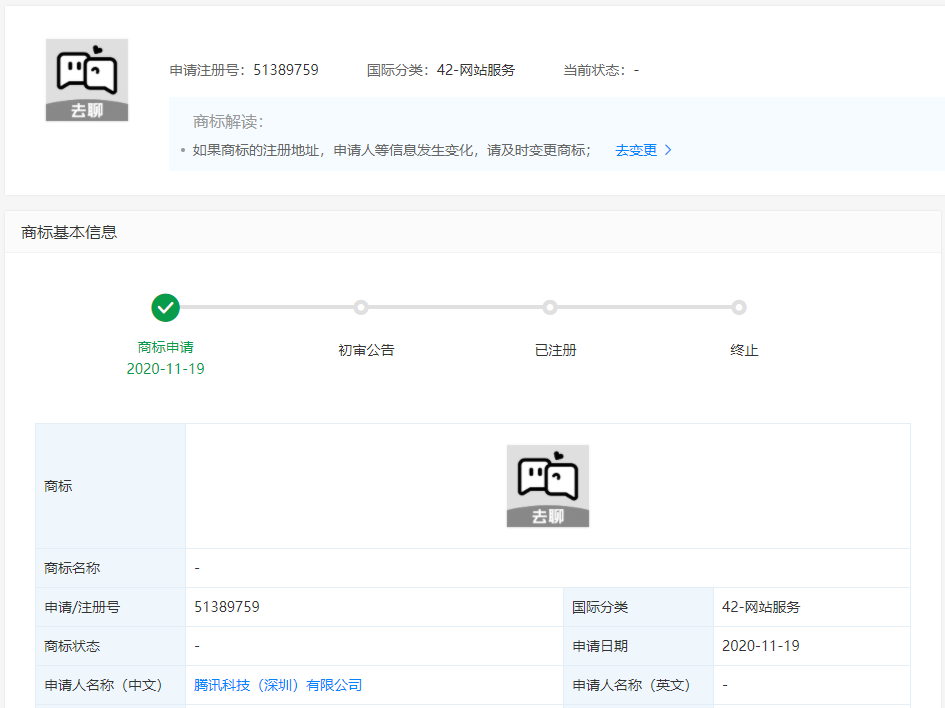The image size is (945, 708).
Task: Click the 商标解读 heading
Action: (x=228, y=122)
